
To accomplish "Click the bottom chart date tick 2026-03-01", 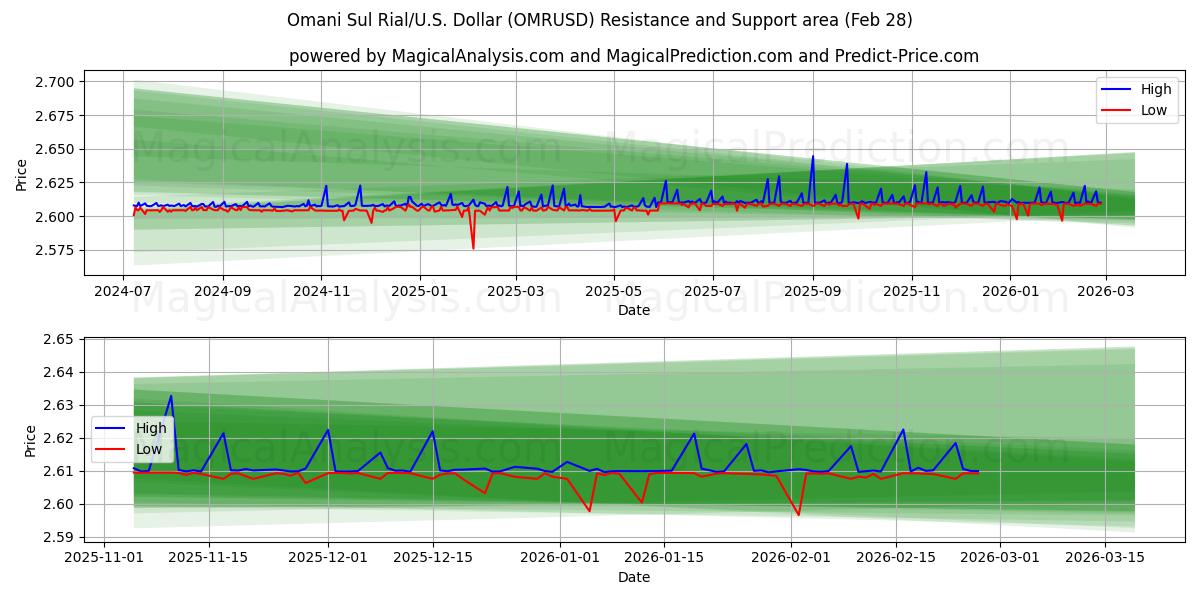I will pyautogui.click(x=1000, y=558).
